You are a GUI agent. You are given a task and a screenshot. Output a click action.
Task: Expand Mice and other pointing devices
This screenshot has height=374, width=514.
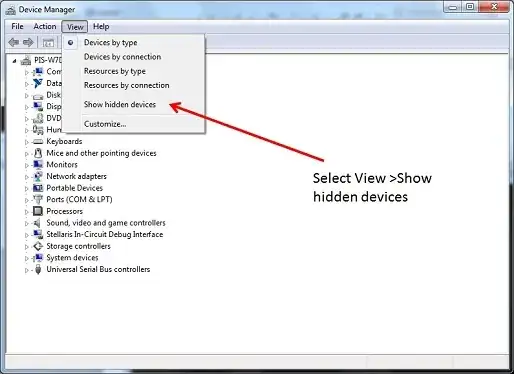(x=27, y=154)
